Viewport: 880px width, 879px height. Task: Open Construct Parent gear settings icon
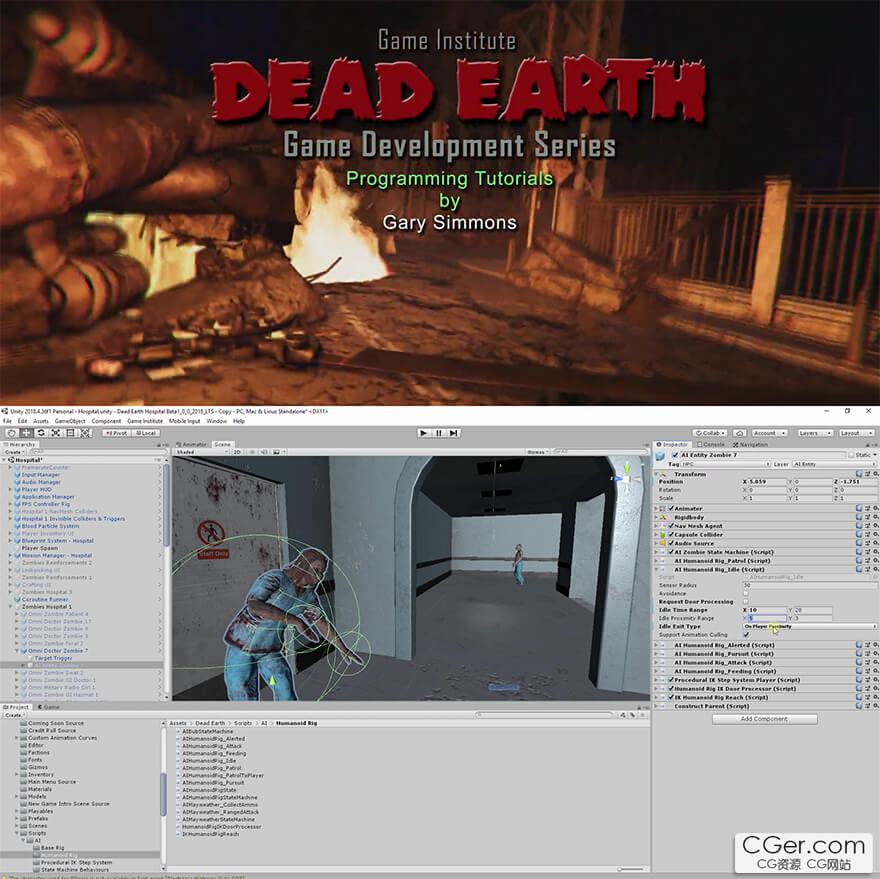(x=875, y=706)
